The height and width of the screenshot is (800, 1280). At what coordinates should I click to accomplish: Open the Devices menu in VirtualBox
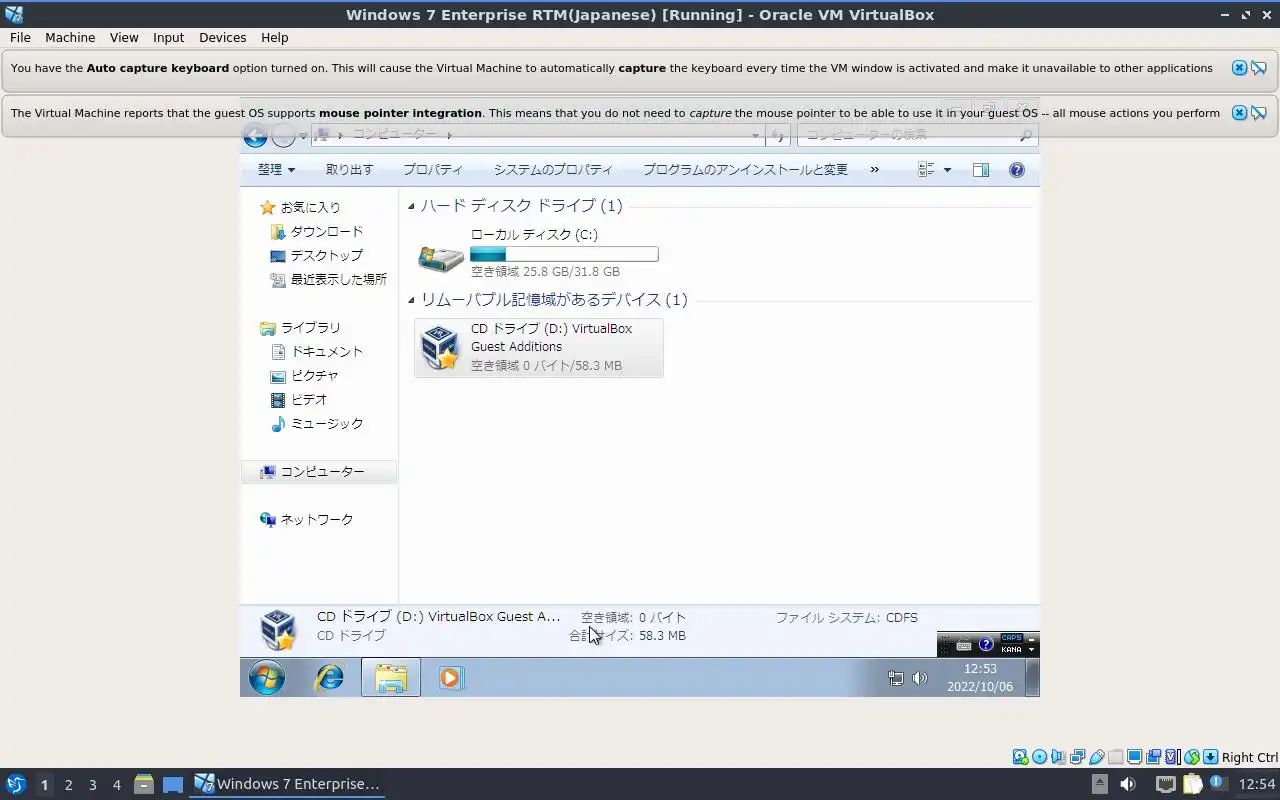click(x=222, y=37)
